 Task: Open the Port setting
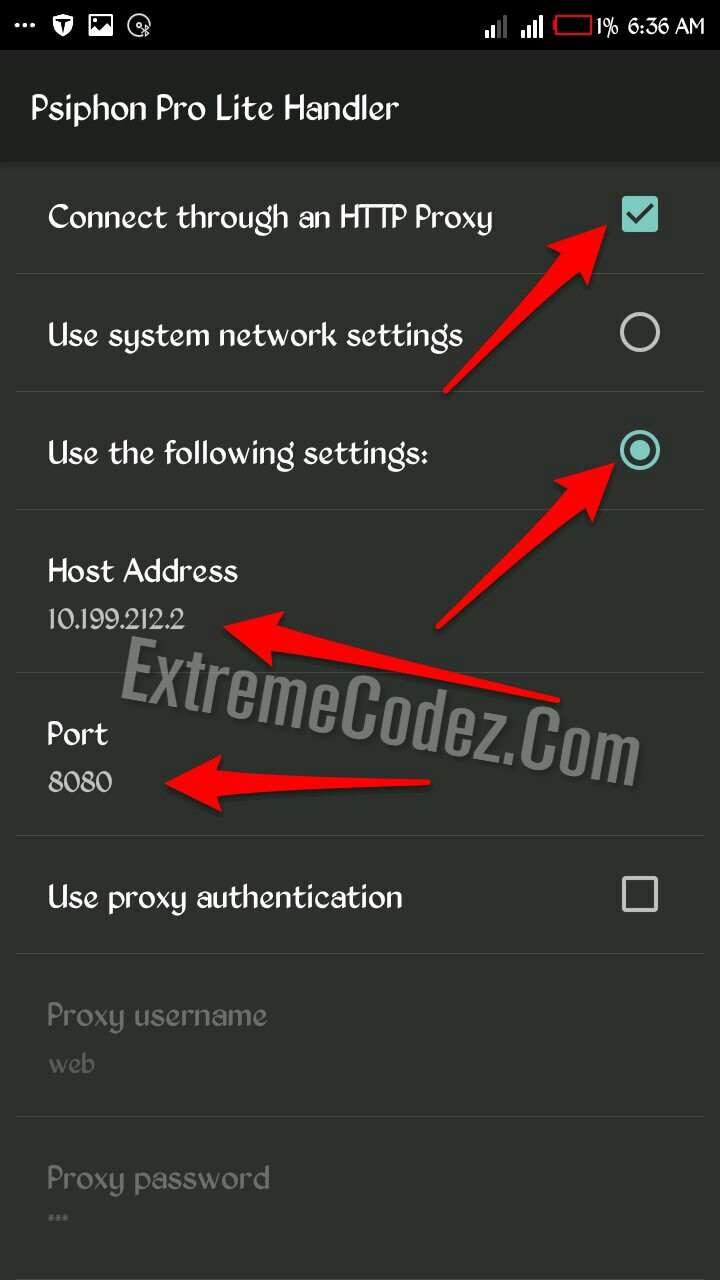[x=360, y=755]
